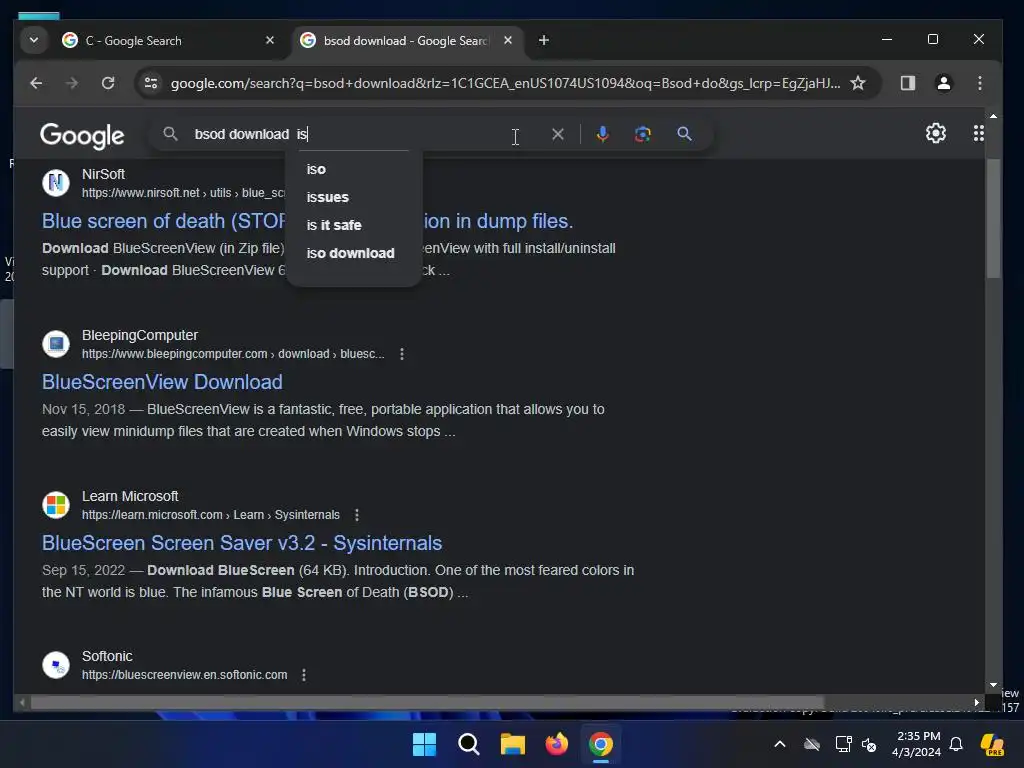Open site information icon in address bar
The image size is (1024, 768).
[x=151, y=83]
